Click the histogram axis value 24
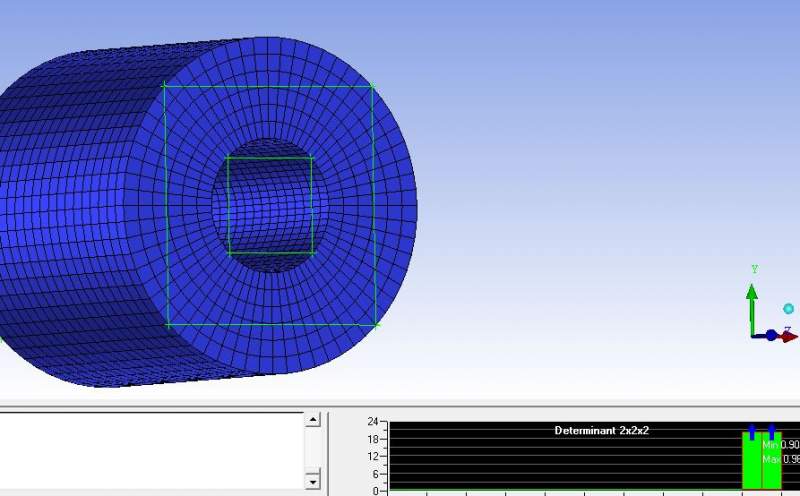 (x=372, y=421)
